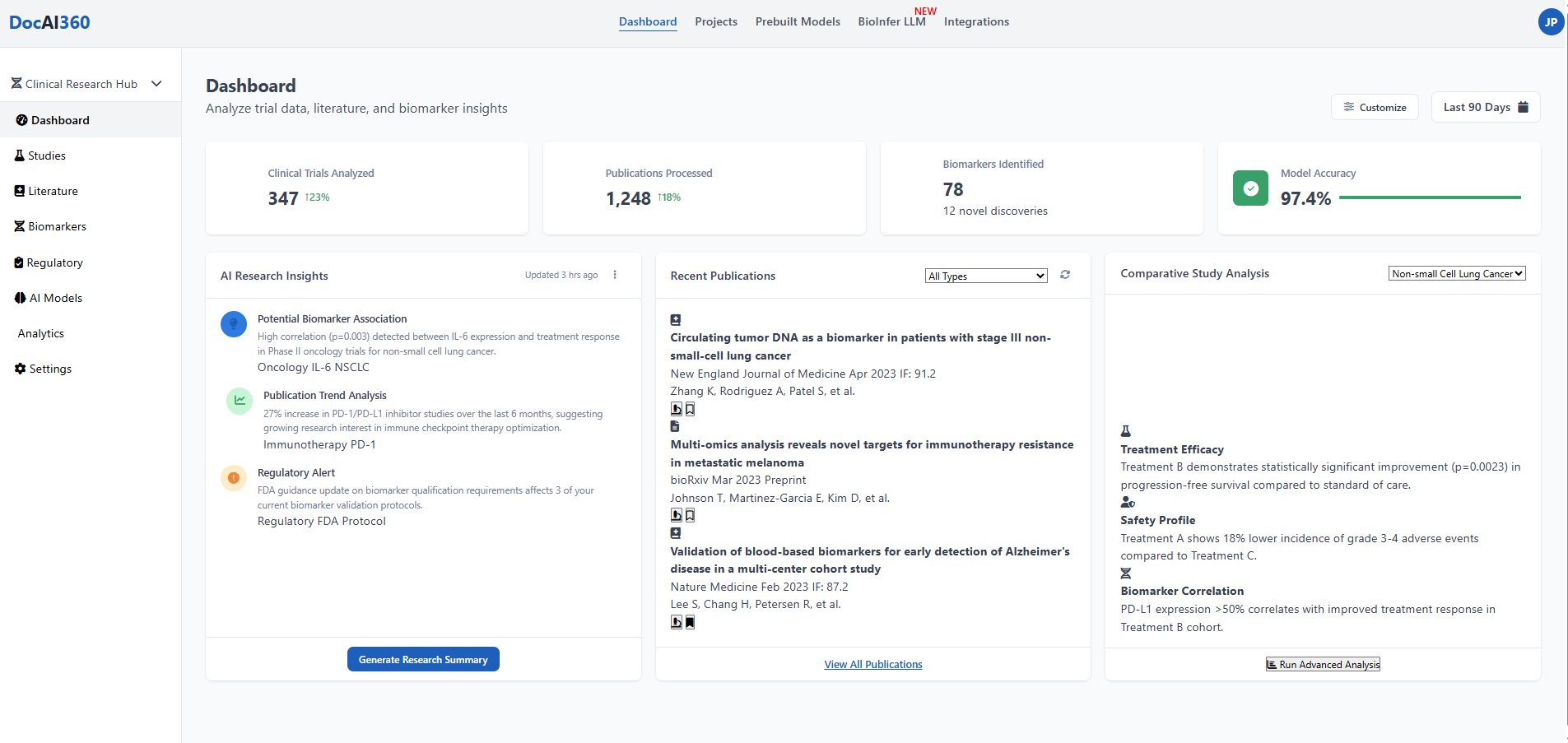
Task: Change the Non-small Cell Lung Cancer study dropdown
Action: click(x=1456, y=272)
